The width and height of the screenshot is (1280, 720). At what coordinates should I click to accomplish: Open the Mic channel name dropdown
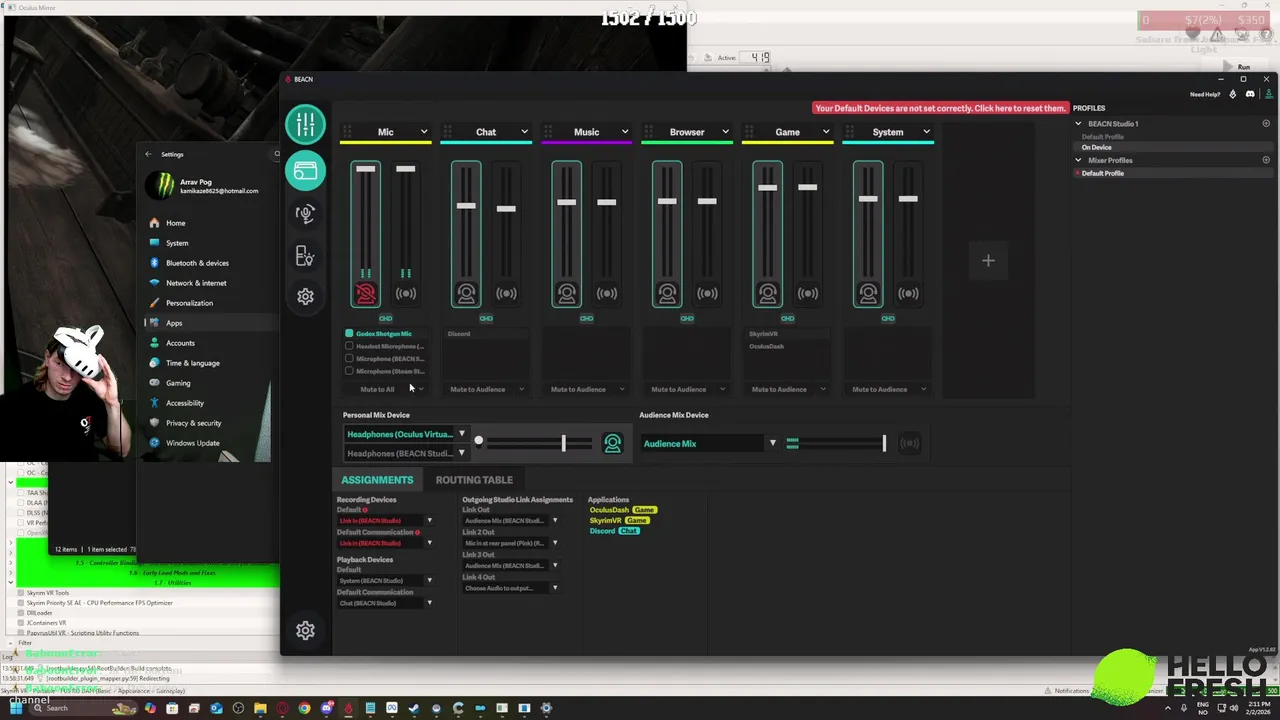coord(424,132)
